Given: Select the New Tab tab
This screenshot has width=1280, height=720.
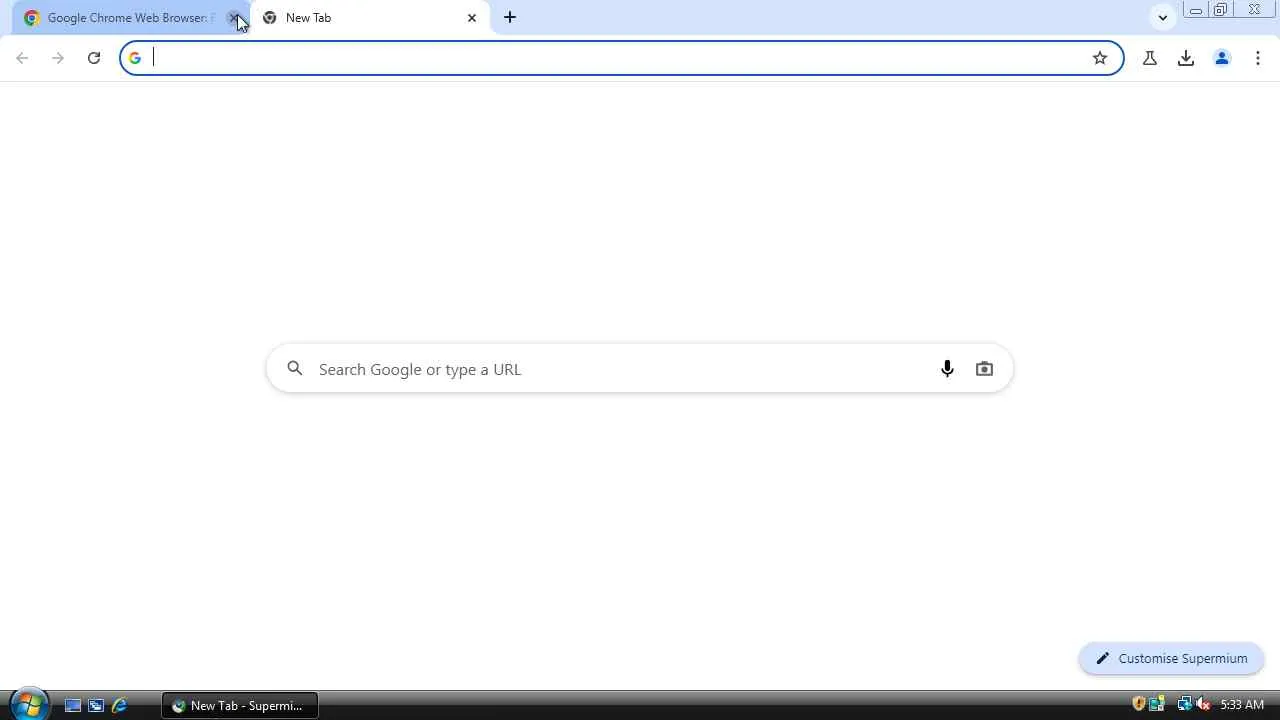Looking at the screenshot, I should point(370,18).
